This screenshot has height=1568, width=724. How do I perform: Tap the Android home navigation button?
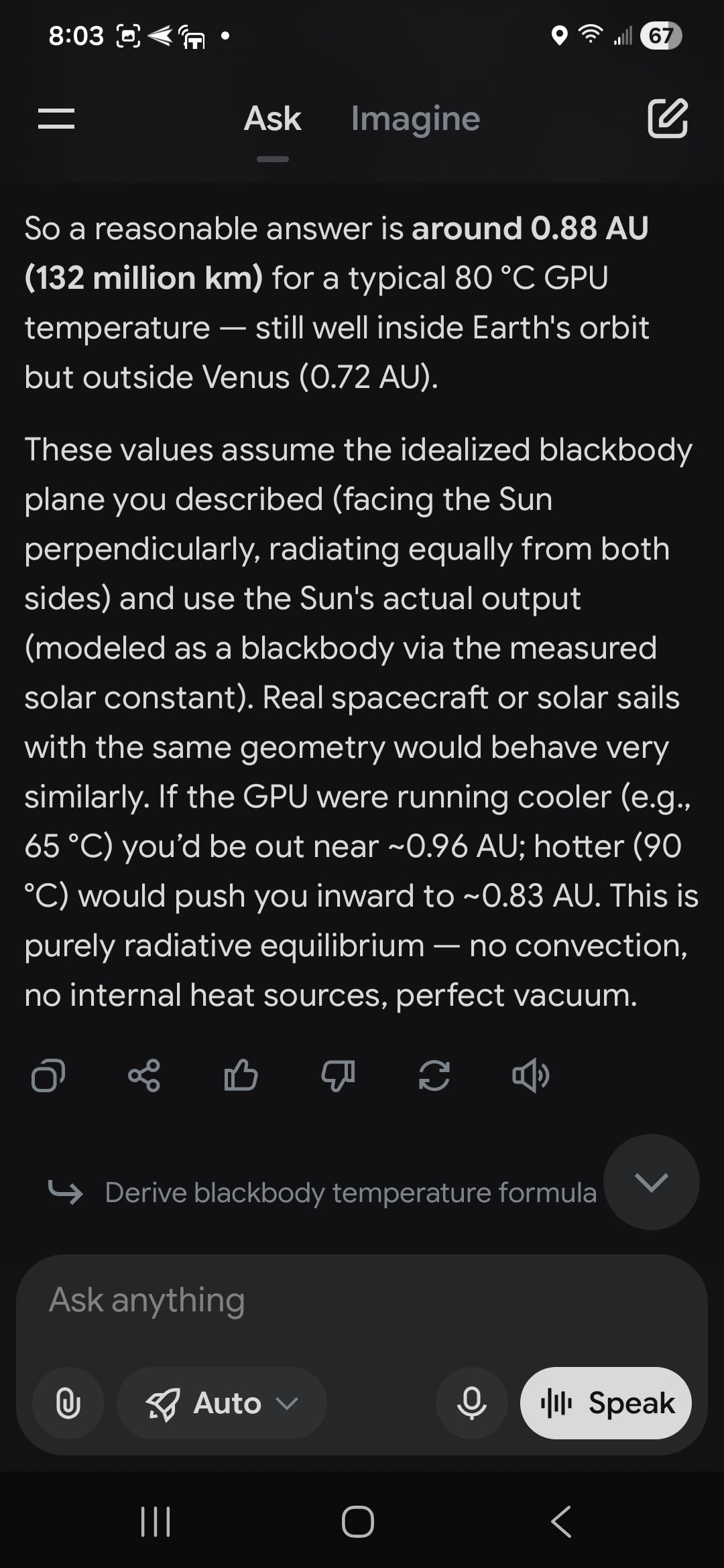point(358,1521)
